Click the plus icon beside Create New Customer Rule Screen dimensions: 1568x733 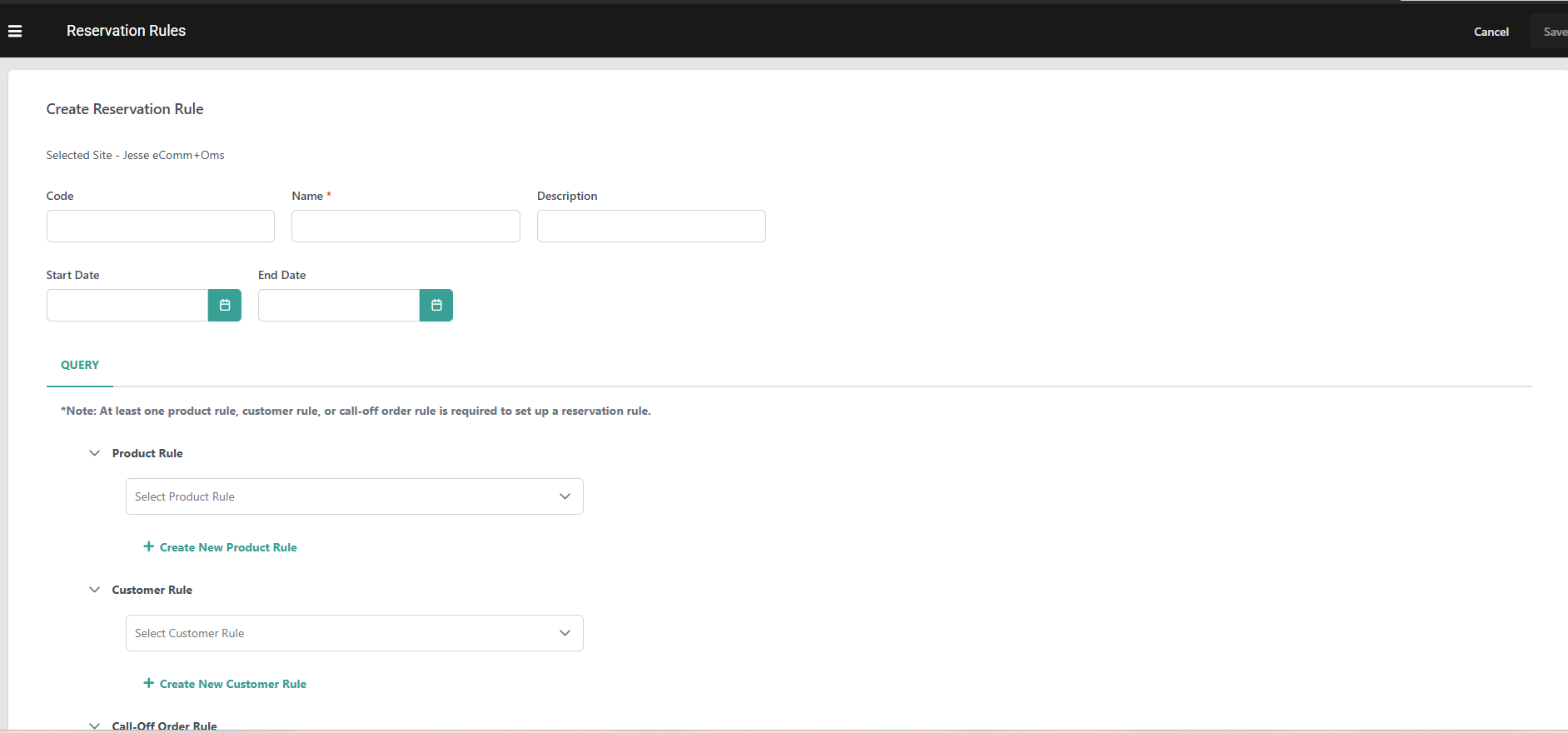pos(149,683)
